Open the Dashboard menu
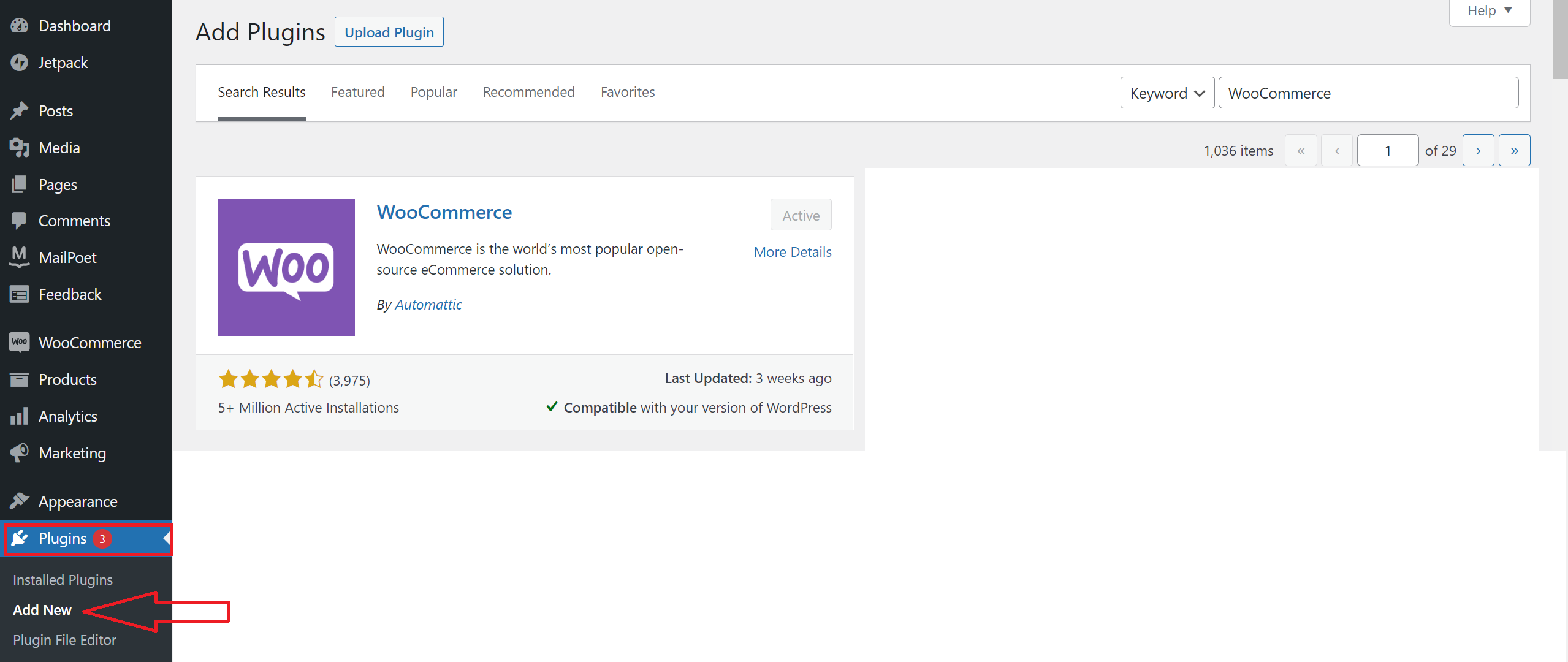 [86, 26]
